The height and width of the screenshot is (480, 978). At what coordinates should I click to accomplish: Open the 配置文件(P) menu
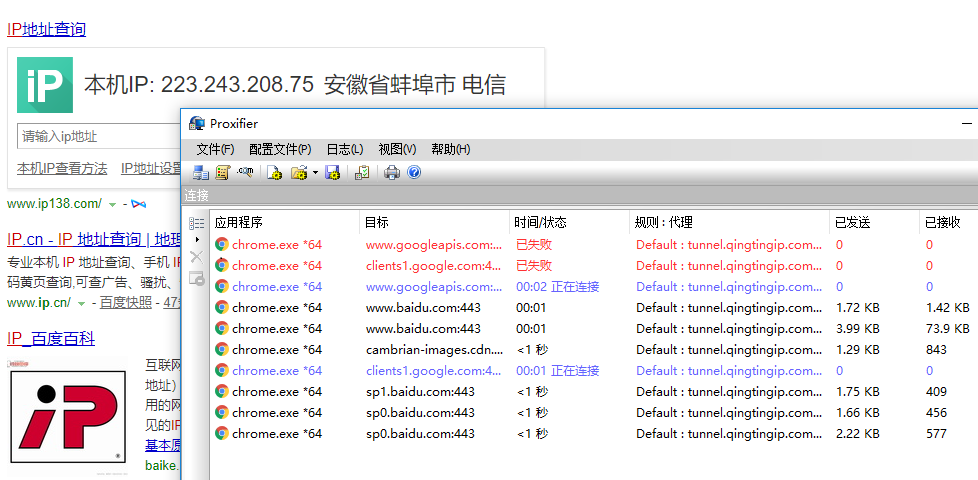tap(280, 150)
